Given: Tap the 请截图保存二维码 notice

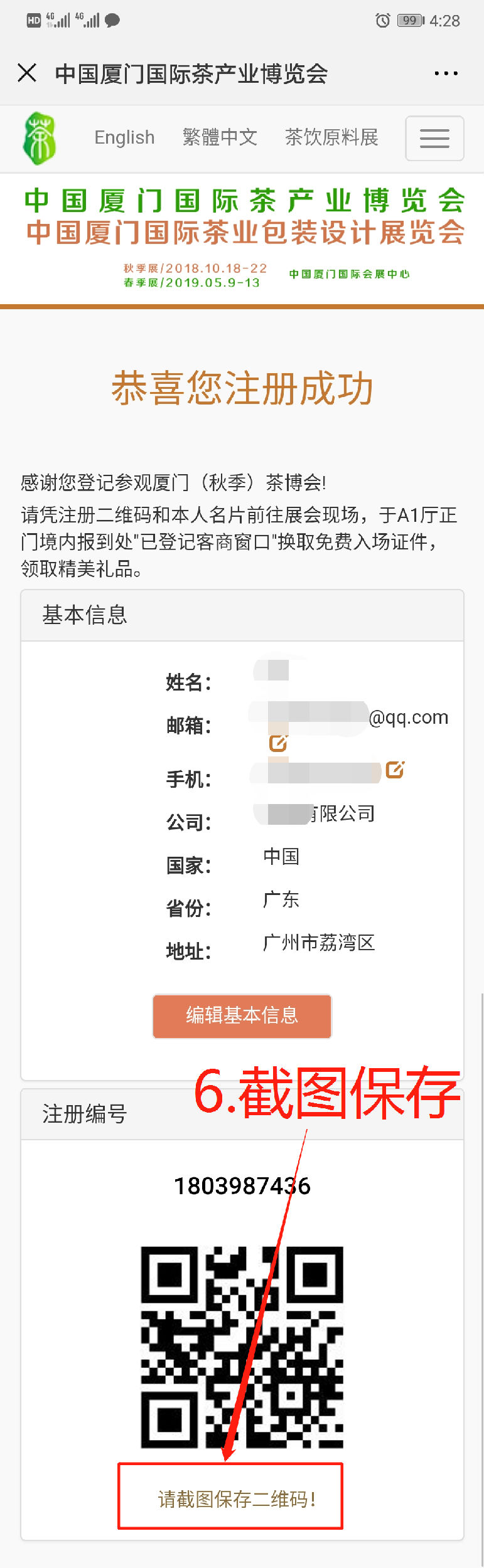Looking at the screenshot, I should pyautogui.click(x=236, y=1500).
